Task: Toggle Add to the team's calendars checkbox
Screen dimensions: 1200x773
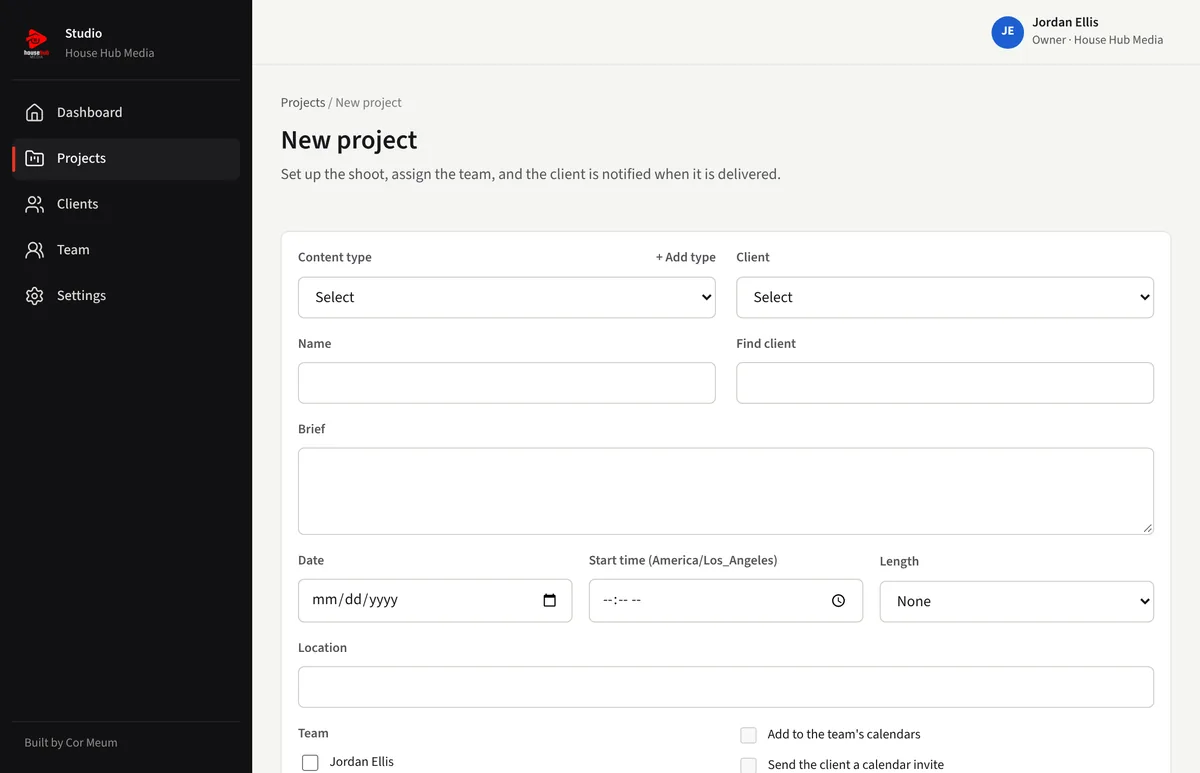Action: coord(748,735)
